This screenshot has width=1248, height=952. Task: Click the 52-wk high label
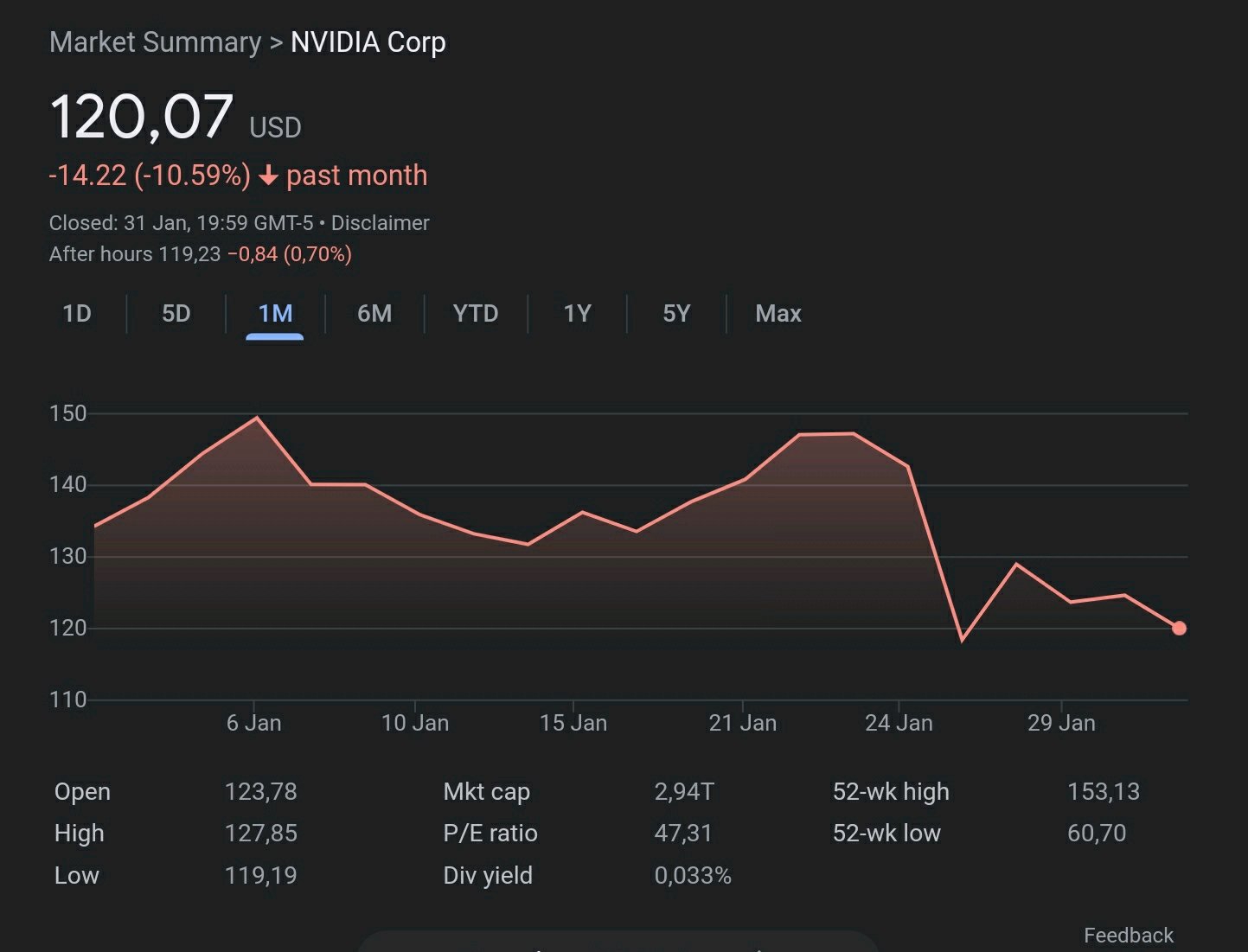pyautogui.click(x=891, y=792)
